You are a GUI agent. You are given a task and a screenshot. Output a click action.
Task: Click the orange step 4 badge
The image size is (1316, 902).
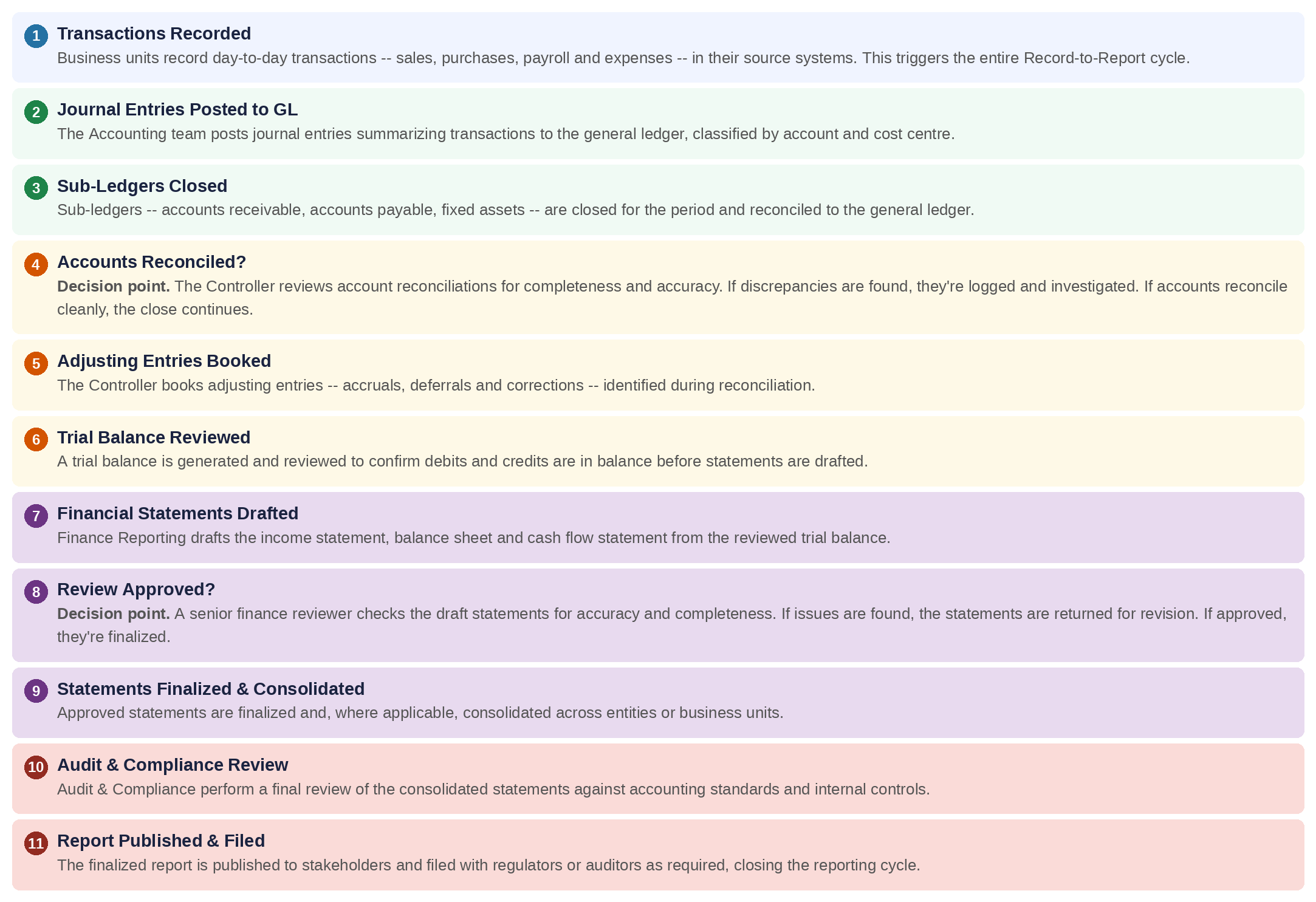(36, 264)
